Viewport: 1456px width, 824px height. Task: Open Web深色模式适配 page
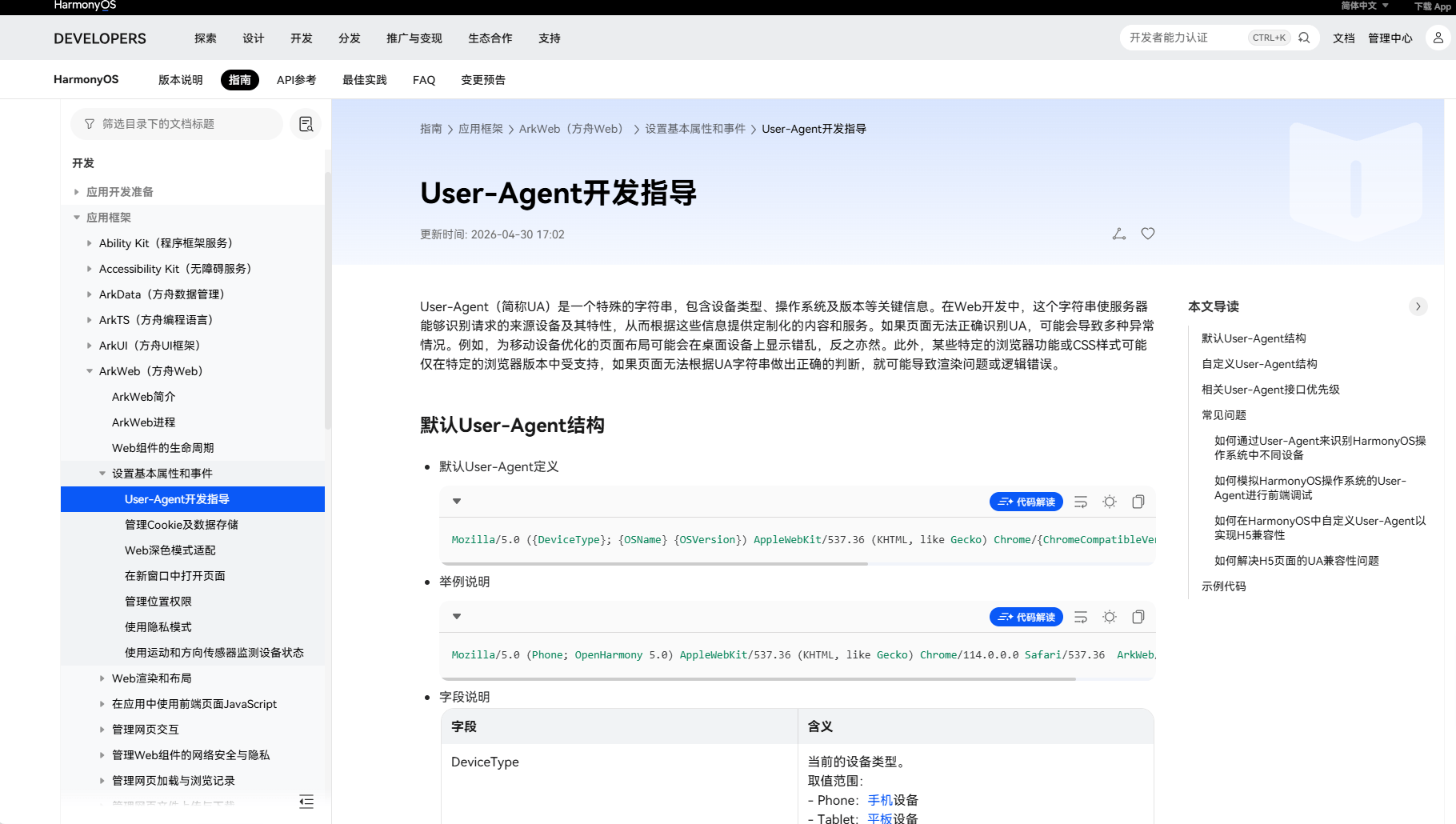click(170, 550)
